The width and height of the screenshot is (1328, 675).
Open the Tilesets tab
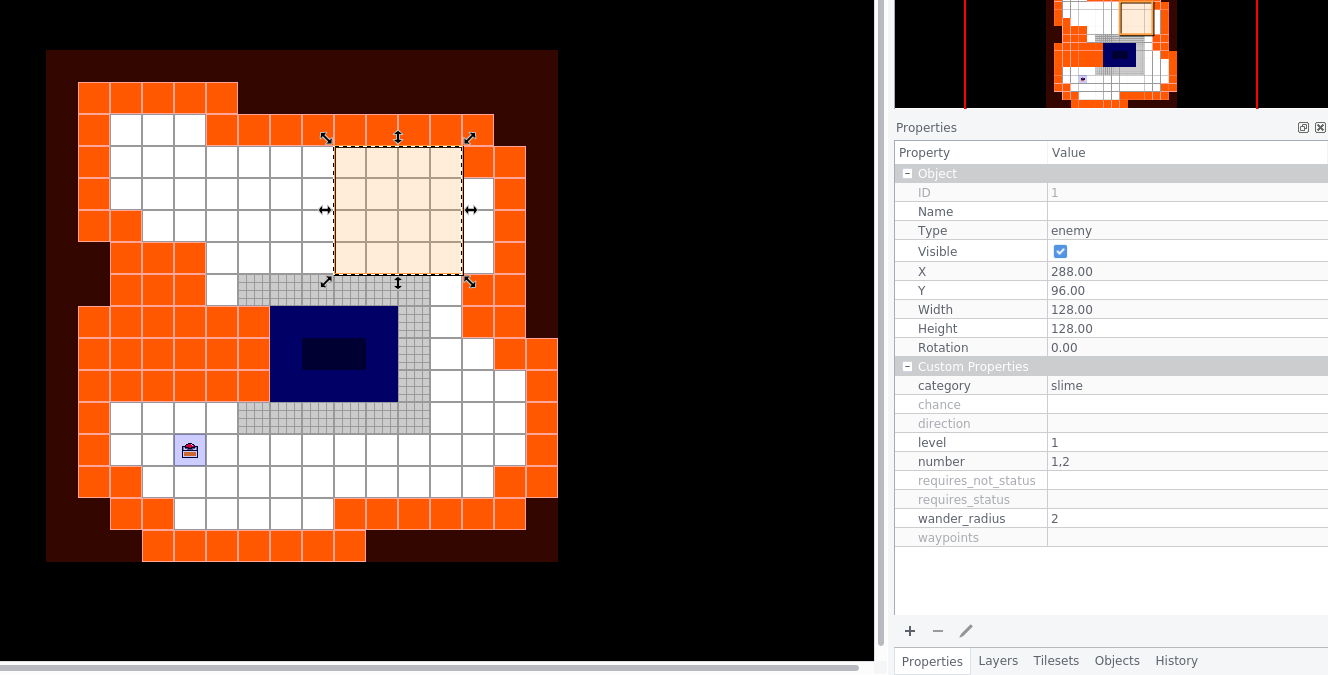point(1056,660)
